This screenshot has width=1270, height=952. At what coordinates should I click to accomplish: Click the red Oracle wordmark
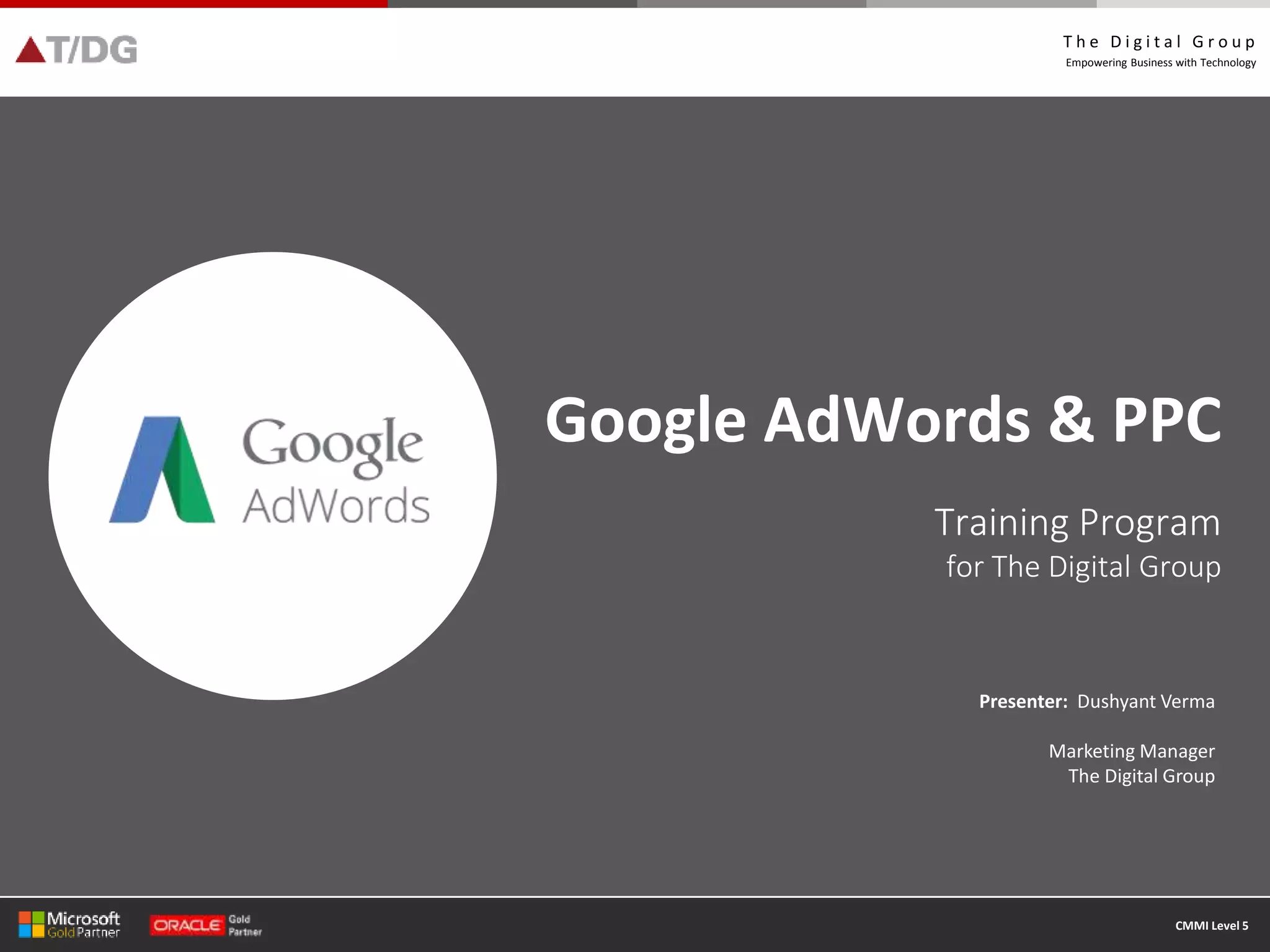click(x=187, y=925)
